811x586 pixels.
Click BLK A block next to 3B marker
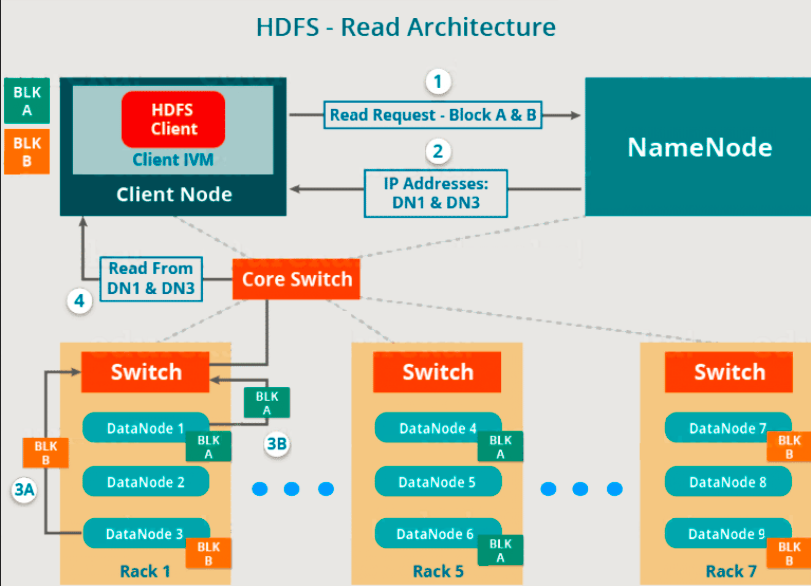(x=267, y=403)
